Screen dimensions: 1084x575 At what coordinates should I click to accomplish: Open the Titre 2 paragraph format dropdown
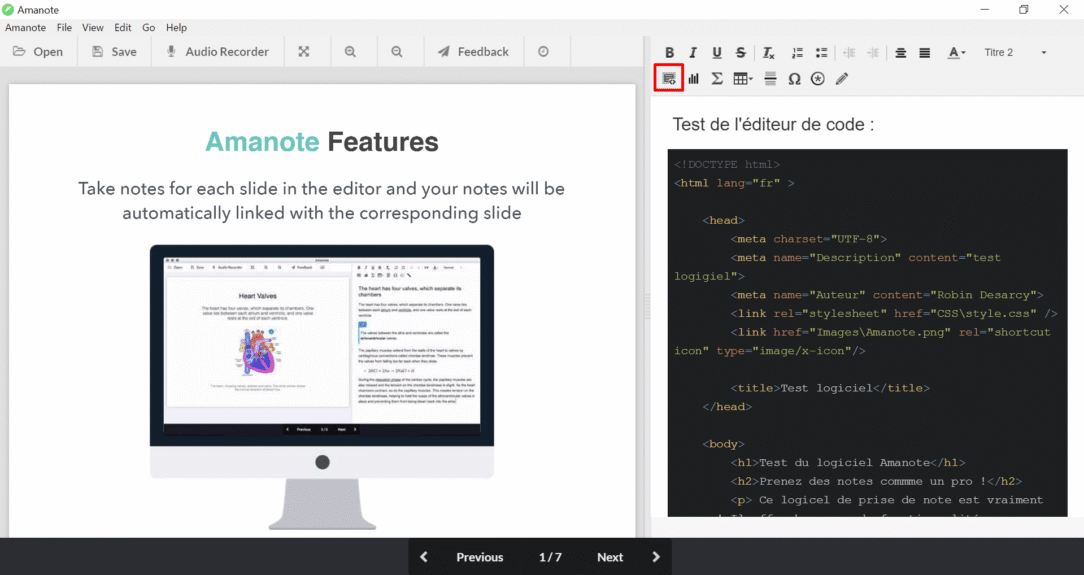click(x=1015, y=53)
